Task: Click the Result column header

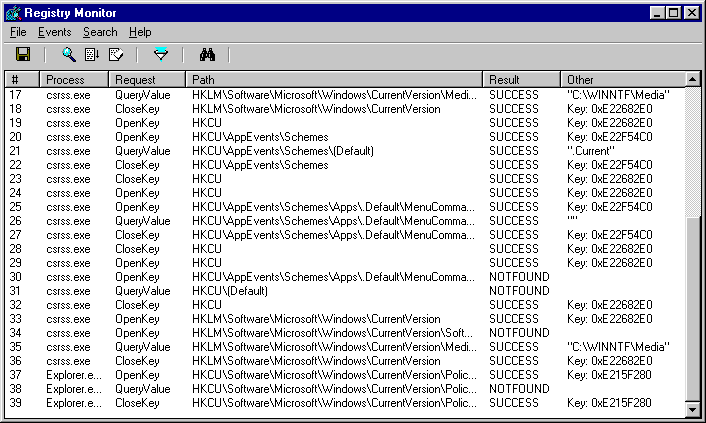Action: tap(522, 79)
